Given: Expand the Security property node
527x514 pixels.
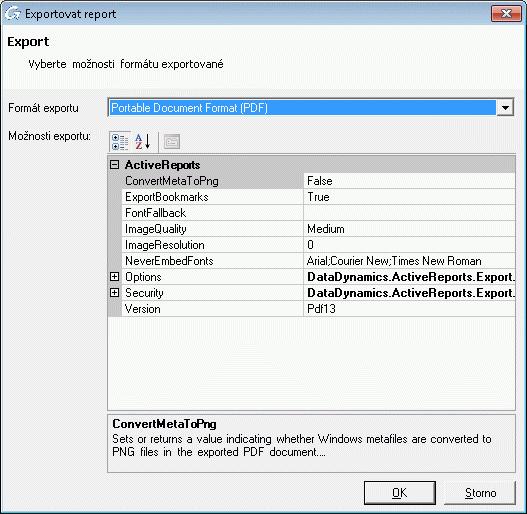Looking at the screenshot, I should tap(114, 292).
